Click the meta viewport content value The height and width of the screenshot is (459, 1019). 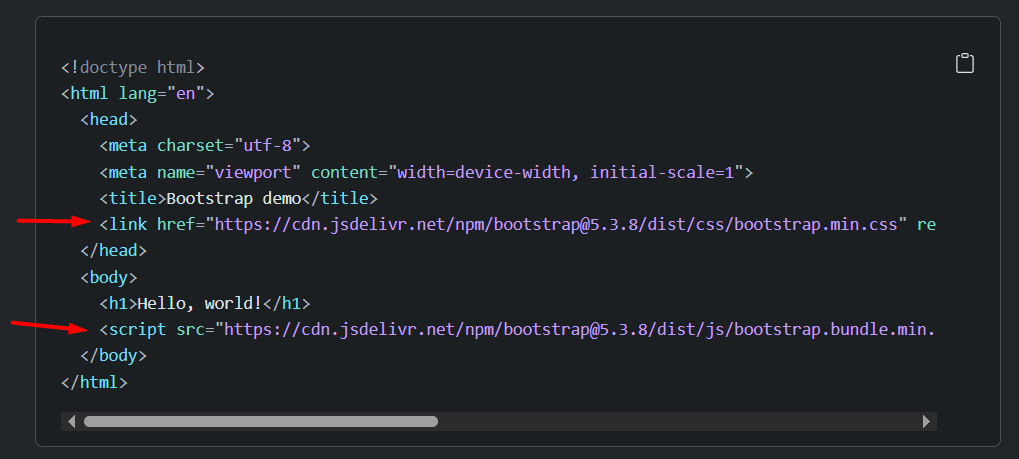tap(565, 172)
